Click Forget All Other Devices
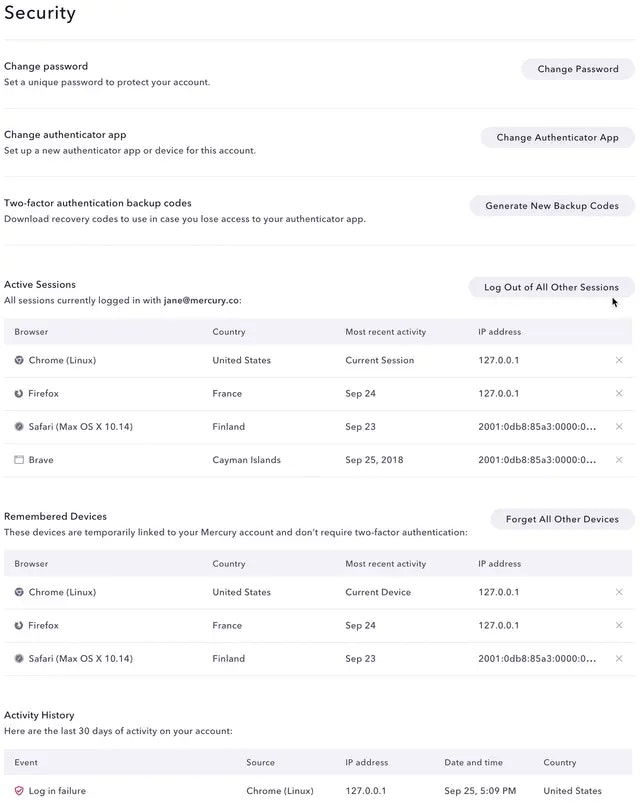640x804 pixels. (x=562, y=519)
